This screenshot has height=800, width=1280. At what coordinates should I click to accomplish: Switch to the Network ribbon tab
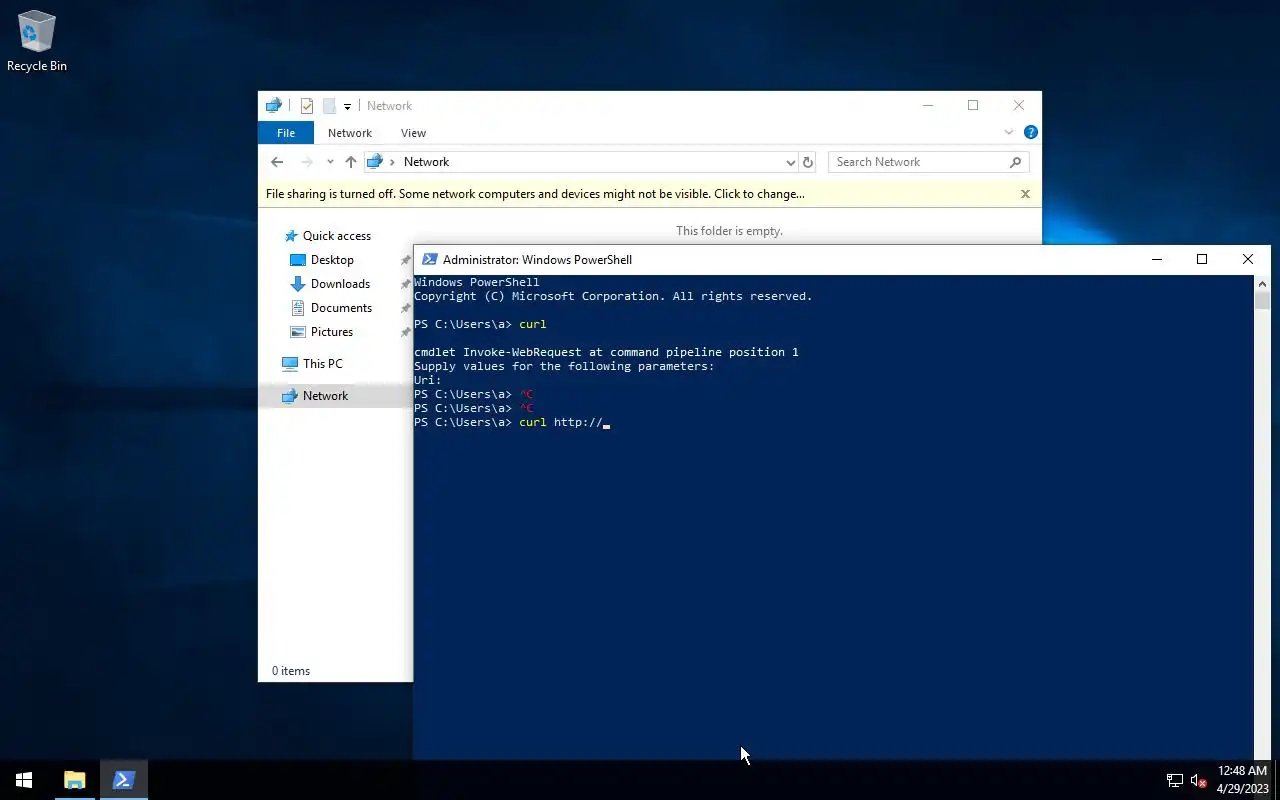(x=350, y=133)
